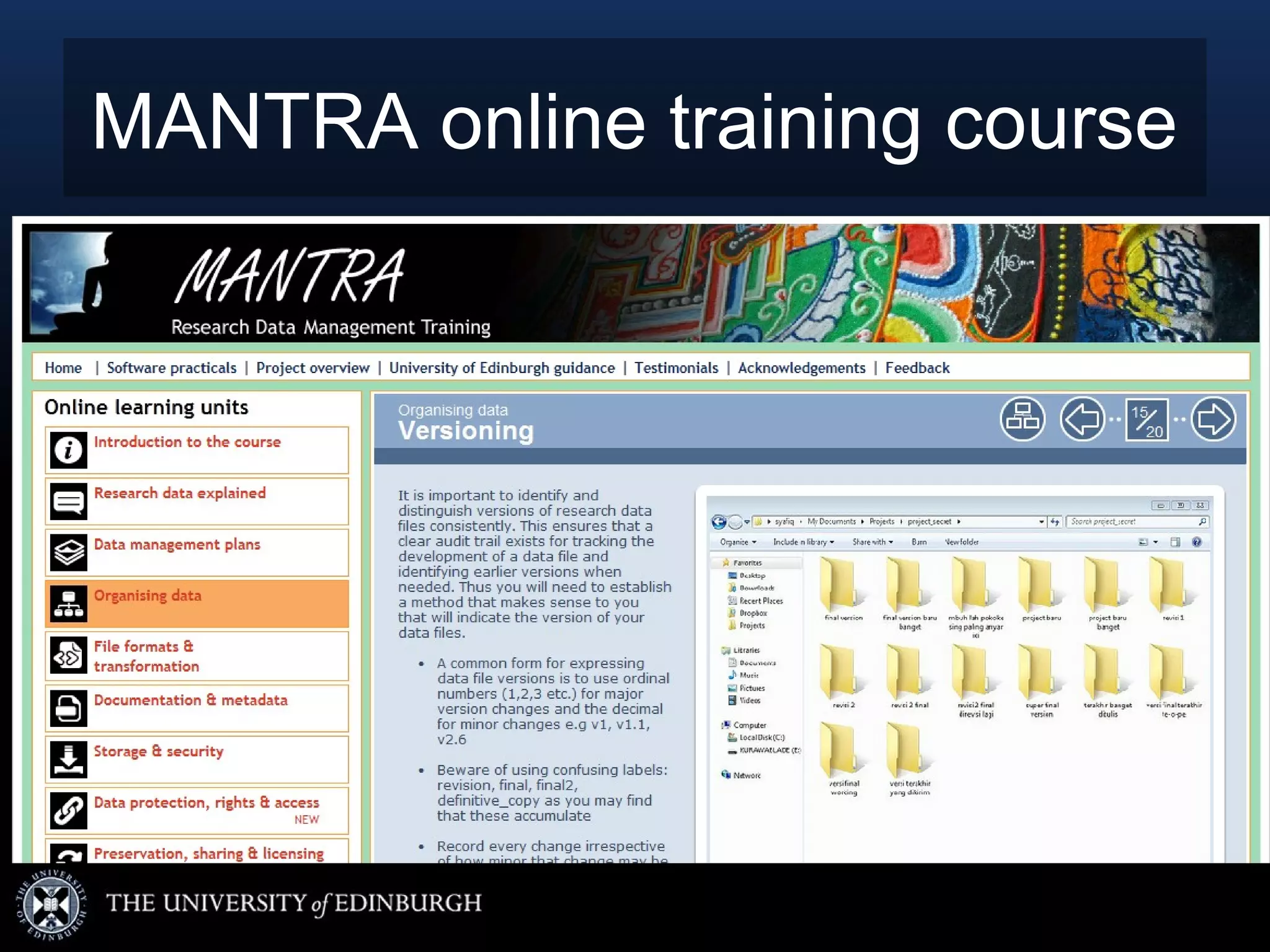
Task: Click the Research data explained speech-bubble icon
Action: point(68,501)
